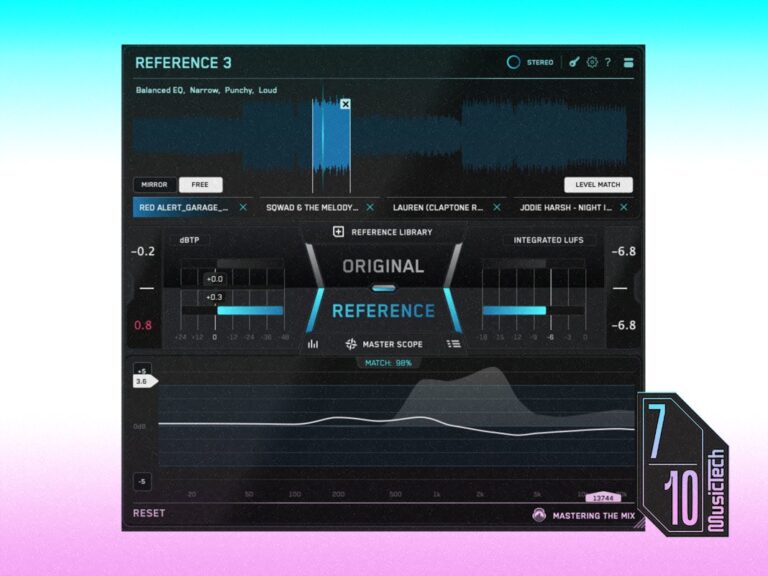
Task: Click the STEREO label
Action: coord(540,62)
